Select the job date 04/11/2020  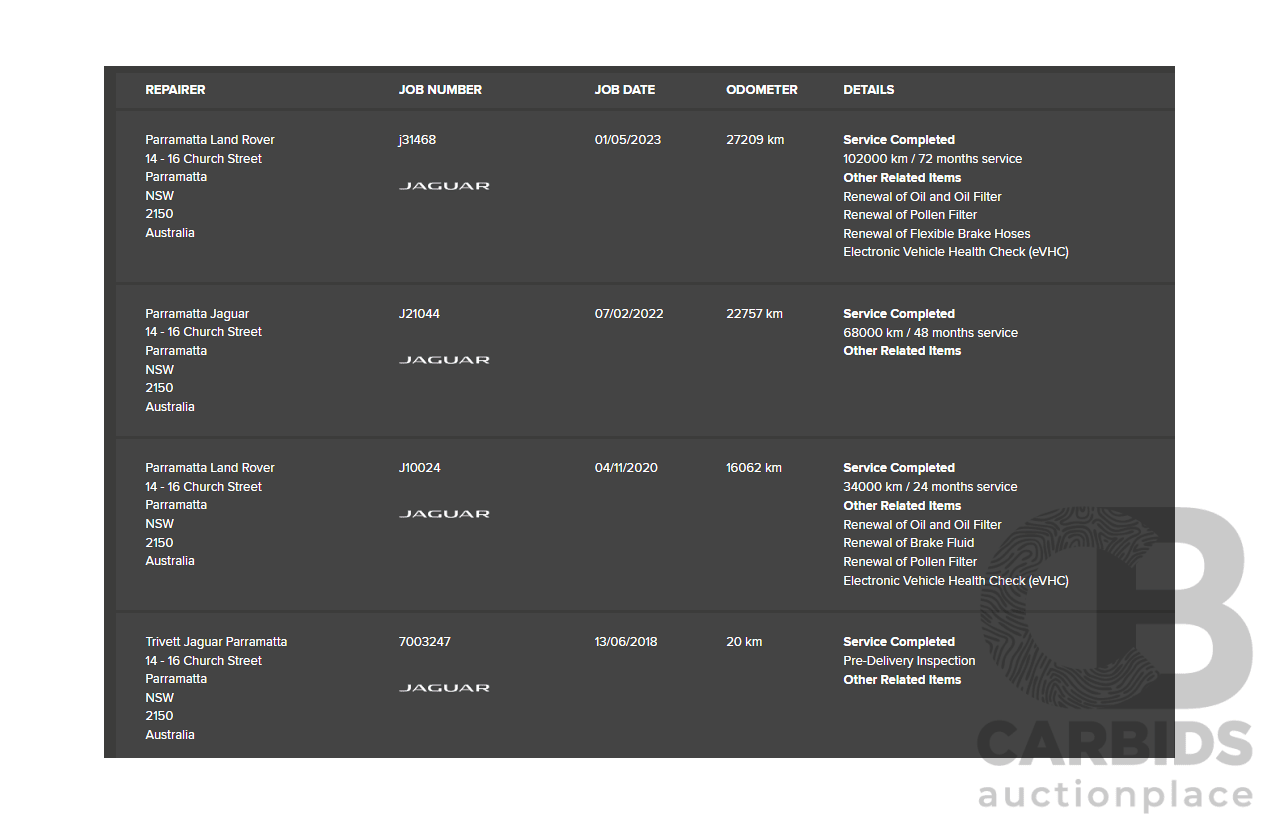[x=626, y=468]
